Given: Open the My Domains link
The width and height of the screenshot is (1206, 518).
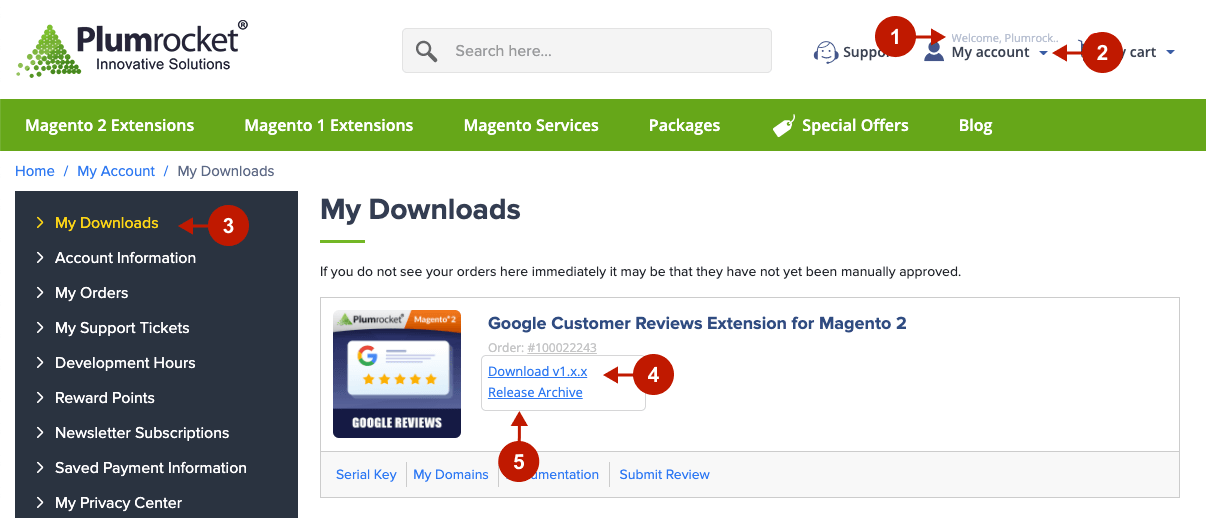Looking at the screenshot, I should click(451, 474).
